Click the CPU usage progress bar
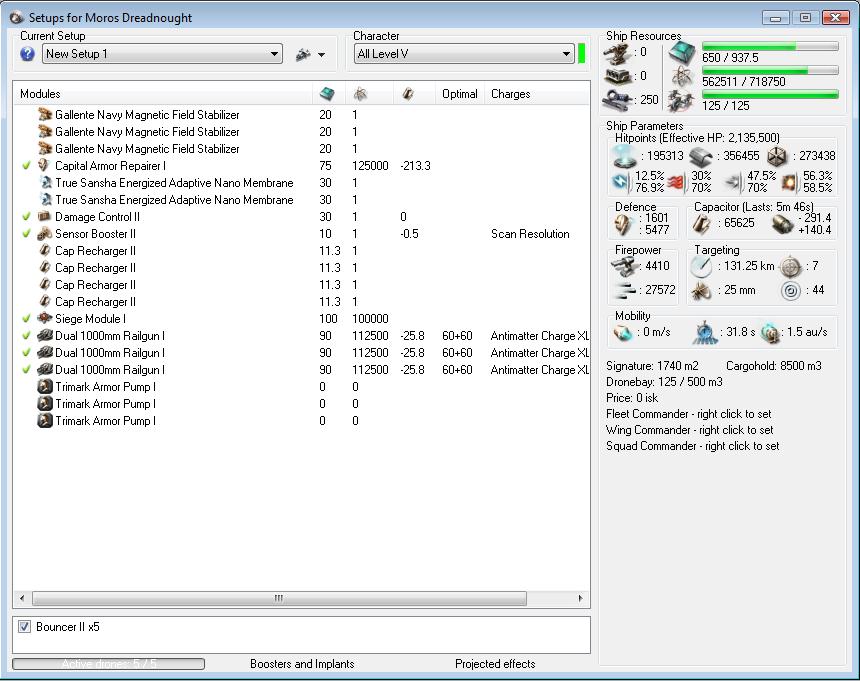Screen dimensions: 860x681 pyautogui.click(x=770, y=47)
